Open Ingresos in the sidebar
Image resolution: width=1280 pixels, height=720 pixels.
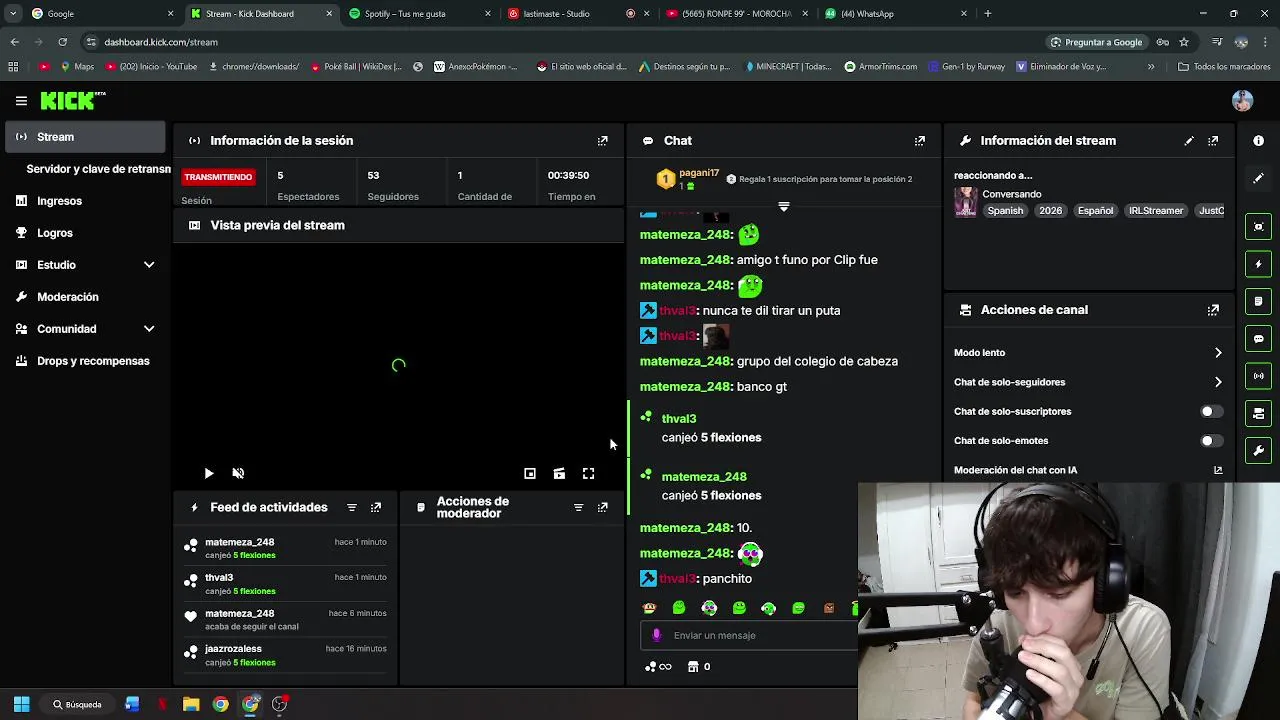pyautogui.click(x=85, y=201)
